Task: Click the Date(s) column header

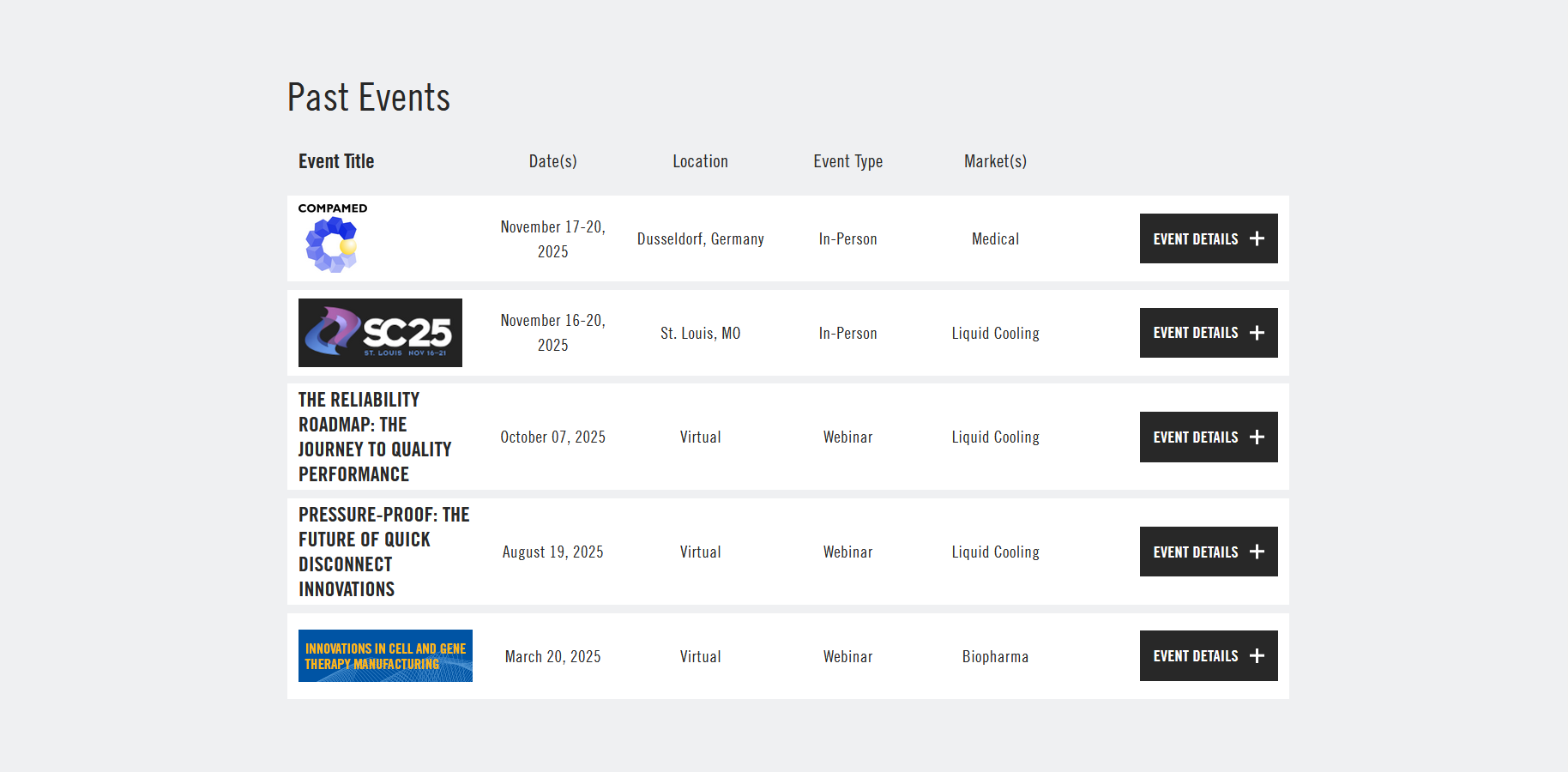Action: coord(552,161)
